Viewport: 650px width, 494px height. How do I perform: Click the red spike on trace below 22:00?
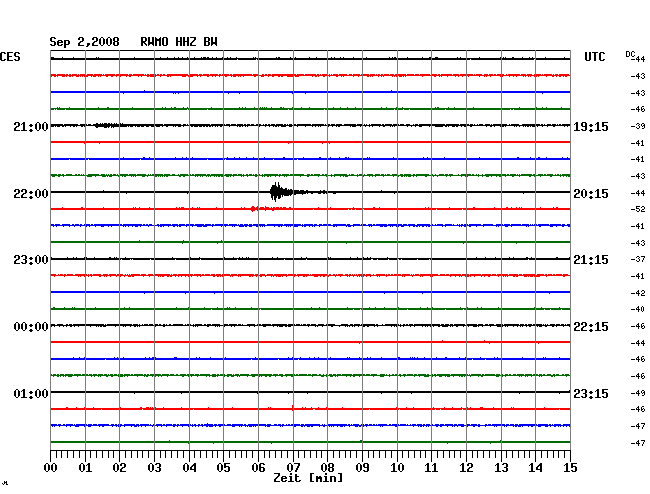(254, 209)
